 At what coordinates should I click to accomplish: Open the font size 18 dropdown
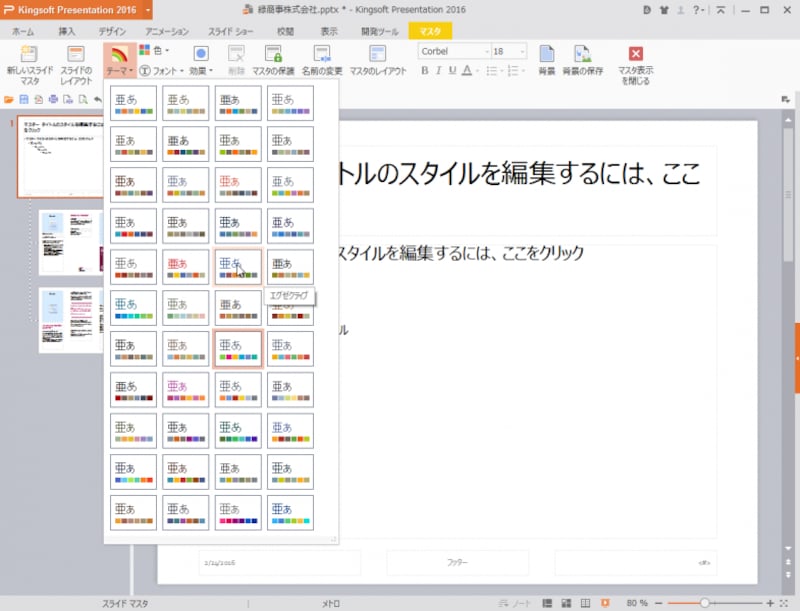click(x=521, y=51)
